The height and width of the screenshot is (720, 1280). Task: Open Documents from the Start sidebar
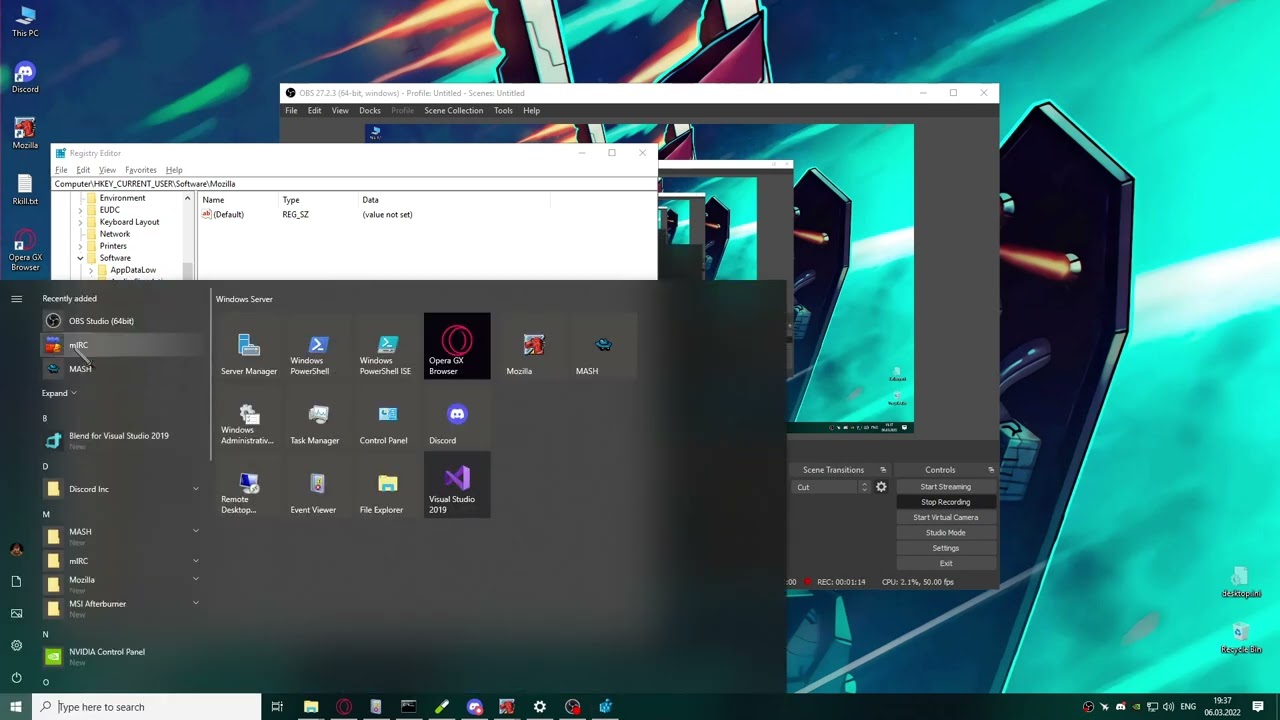(16, 581)
